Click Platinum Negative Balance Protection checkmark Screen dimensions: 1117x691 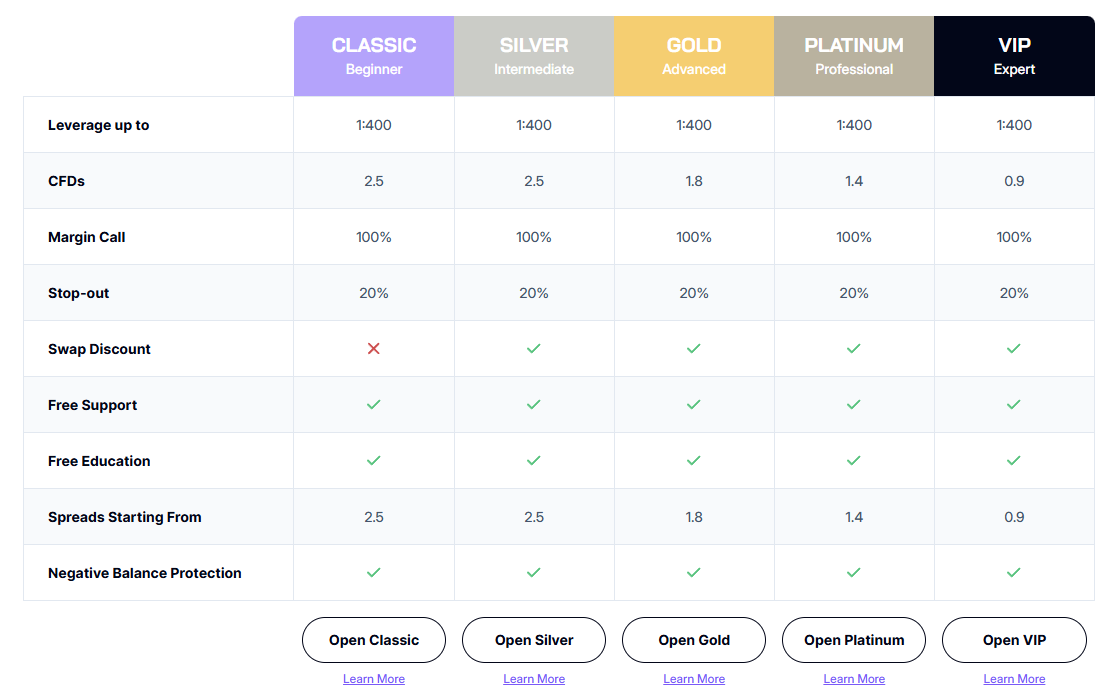point(853,573)
